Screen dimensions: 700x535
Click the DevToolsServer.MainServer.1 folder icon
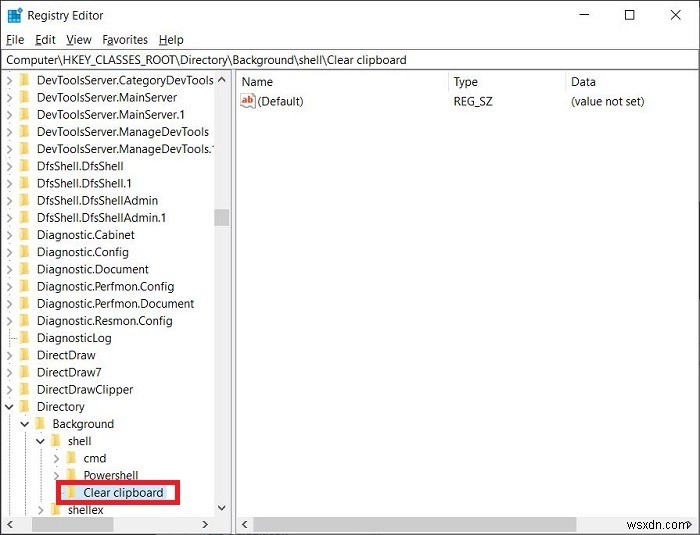pos(25,115)
